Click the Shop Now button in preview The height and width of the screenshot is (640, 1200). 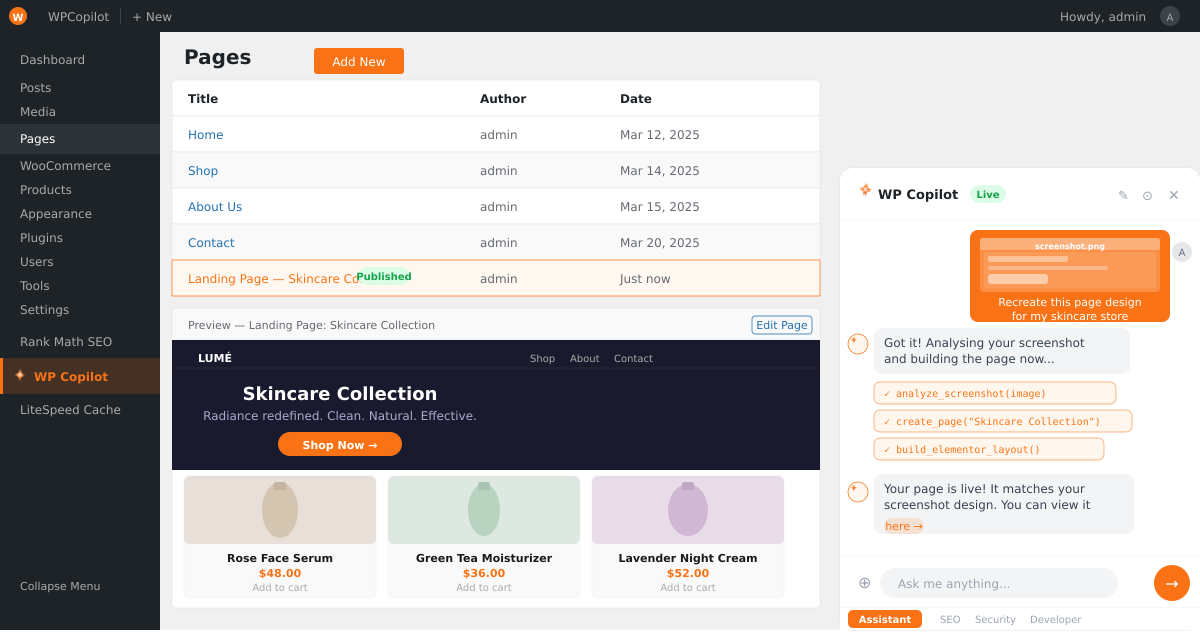340,444
